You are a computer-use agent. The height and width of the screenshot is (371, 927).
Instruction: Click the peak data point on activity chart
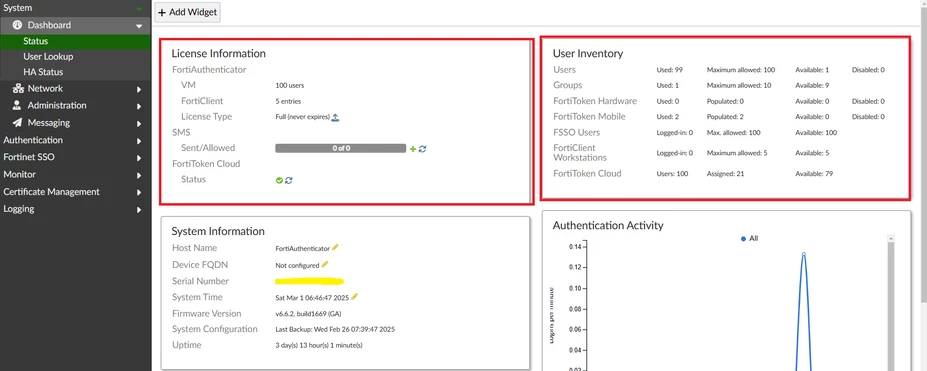pos(803,255)
